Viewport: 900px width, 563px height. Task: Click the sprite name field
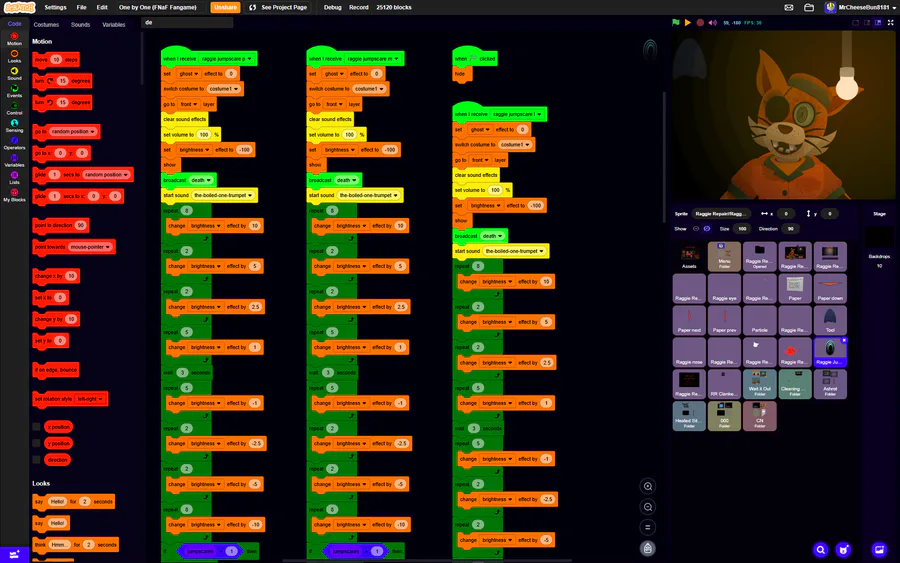tap(721, 213)
